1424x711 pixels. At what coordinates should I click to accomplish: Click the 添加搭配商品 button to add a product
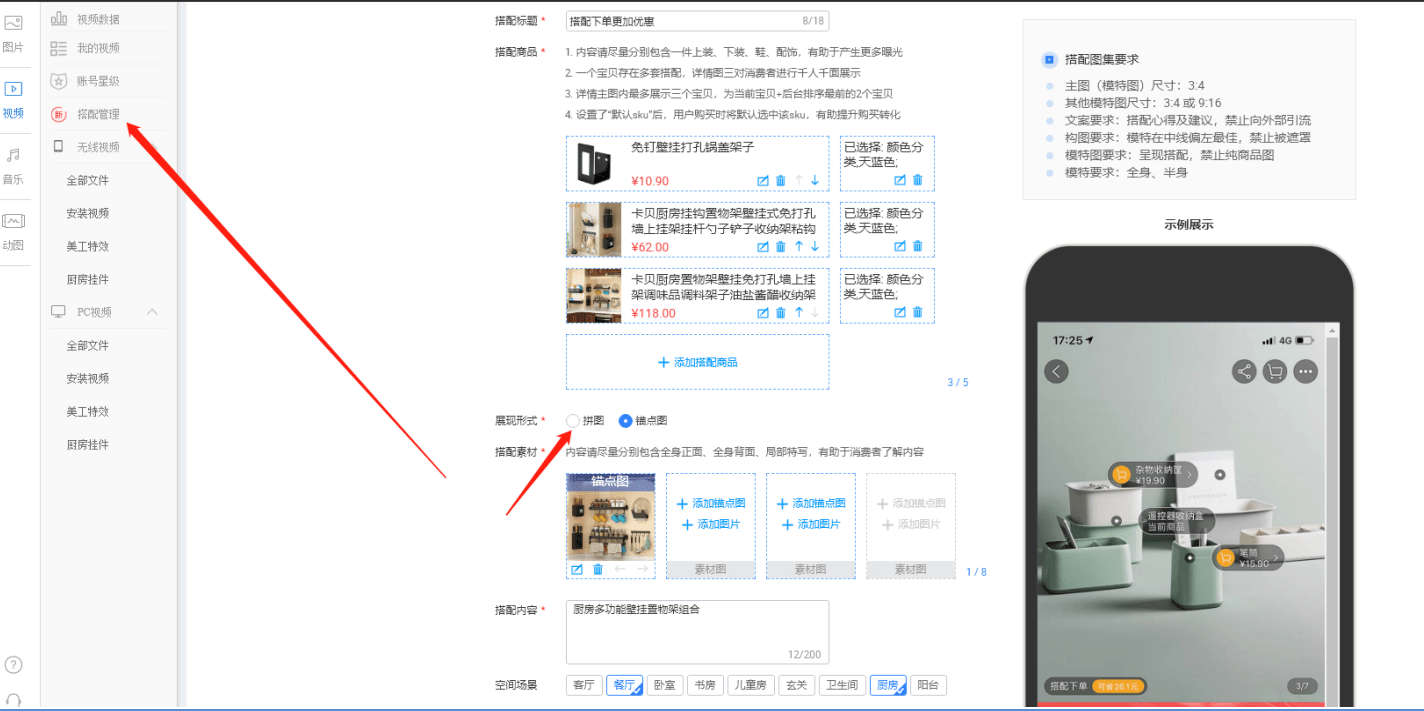(697, 362)
